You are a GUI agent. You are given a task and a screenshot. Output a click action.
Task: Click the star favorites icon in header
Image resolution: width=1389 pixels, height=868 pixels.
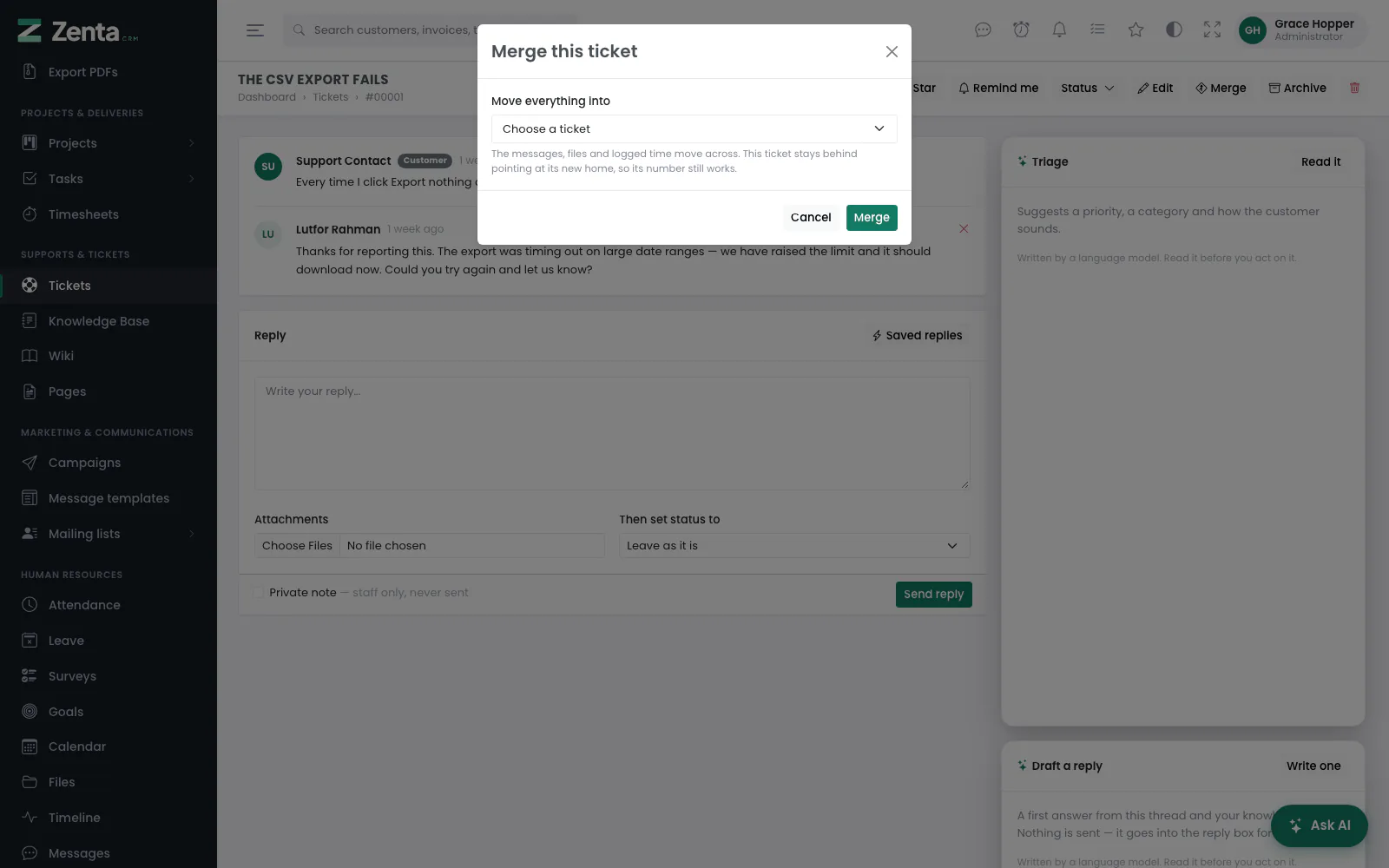click(x=1136, y=30)
